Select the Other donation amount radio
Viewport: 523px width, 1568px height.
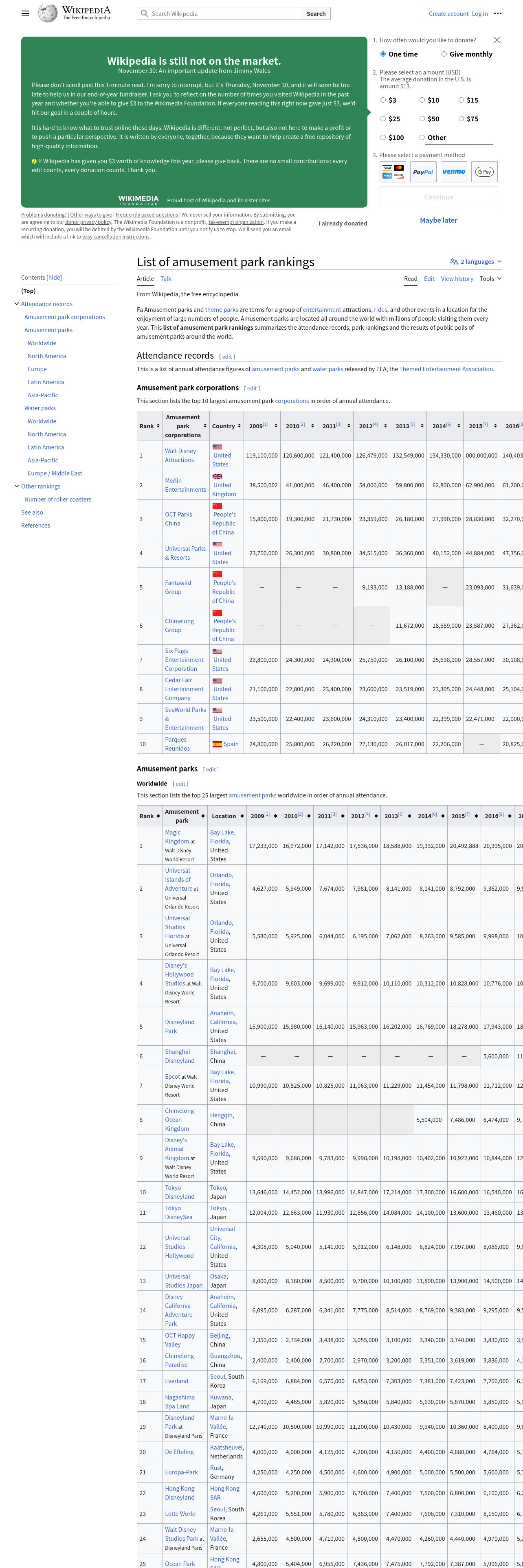(x=422, y=138)
